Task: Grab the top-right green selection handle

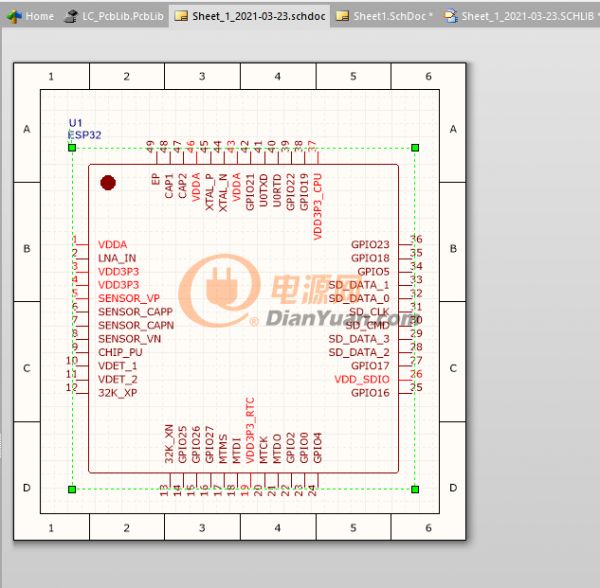Action: pyautogui.click(x=415, y=148)
